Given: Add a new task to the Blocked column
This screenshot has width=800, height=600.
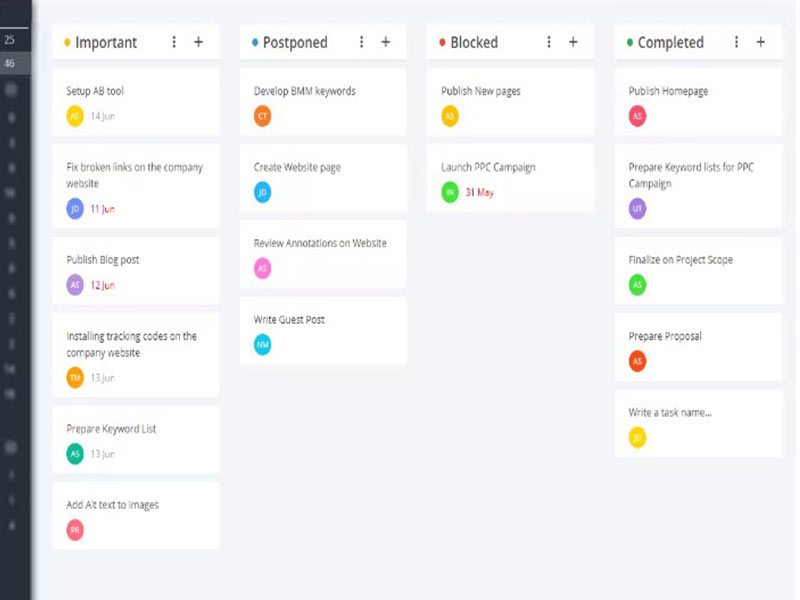Looking at the screenshot, I should pos(573,42).
